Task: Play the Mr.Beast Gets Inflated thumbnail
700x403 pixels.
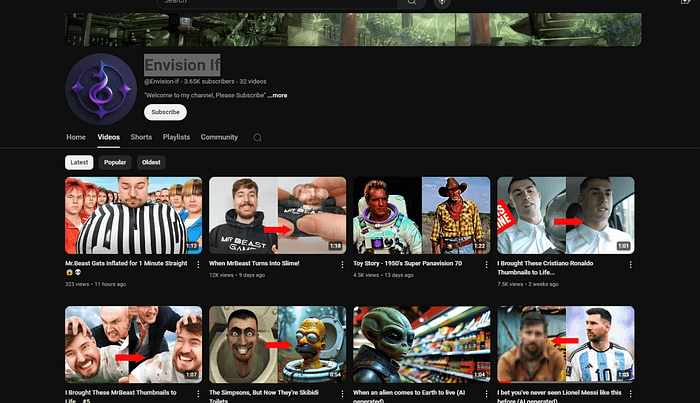Action: (133, 216)
